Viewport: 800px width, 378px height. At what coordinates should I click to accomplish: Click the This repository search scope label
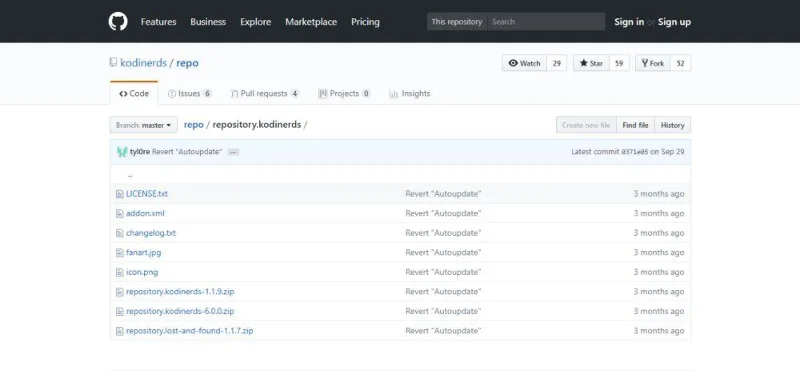457,22
